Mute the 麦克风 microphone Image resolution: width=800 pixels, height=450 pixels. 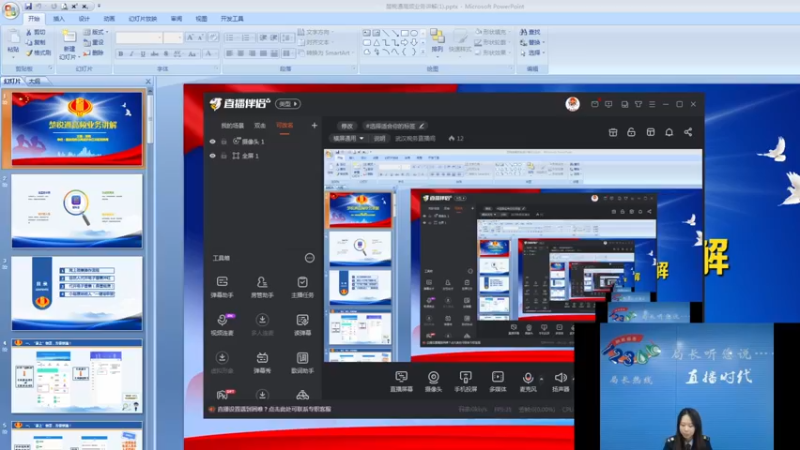coord(528,381)
